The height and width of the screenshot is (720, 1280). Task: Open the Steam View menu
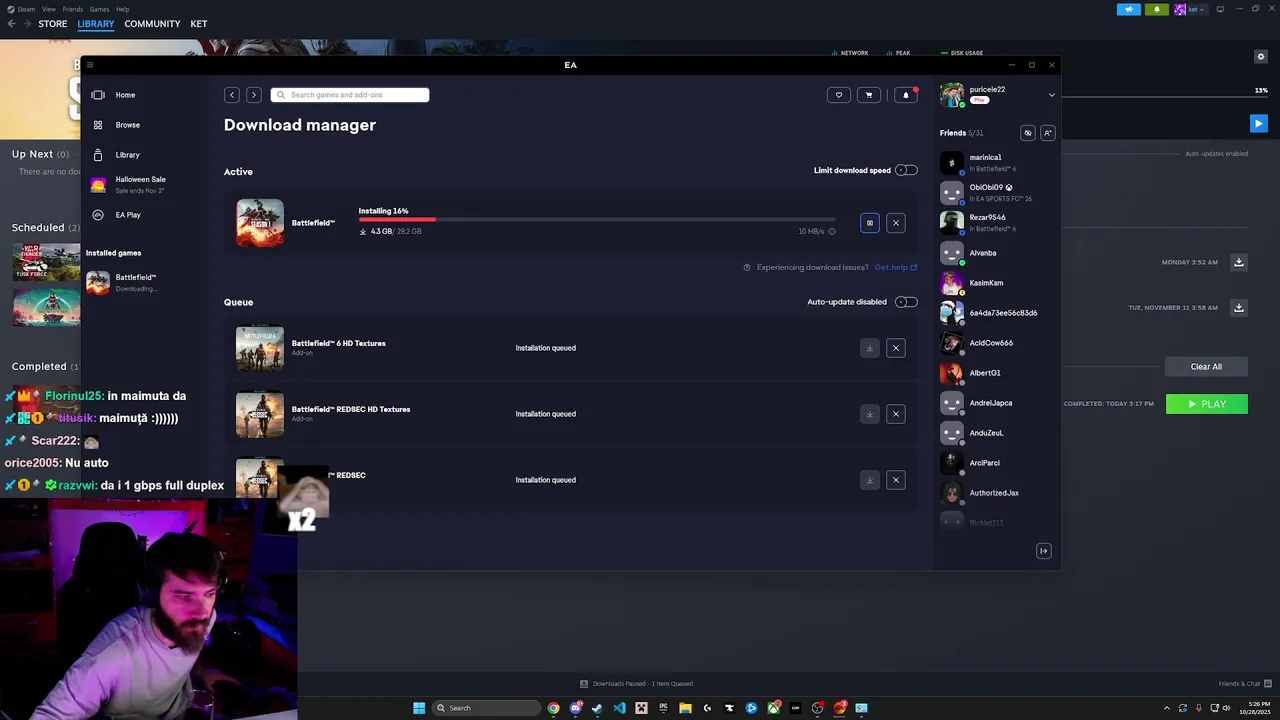[48, 9]
